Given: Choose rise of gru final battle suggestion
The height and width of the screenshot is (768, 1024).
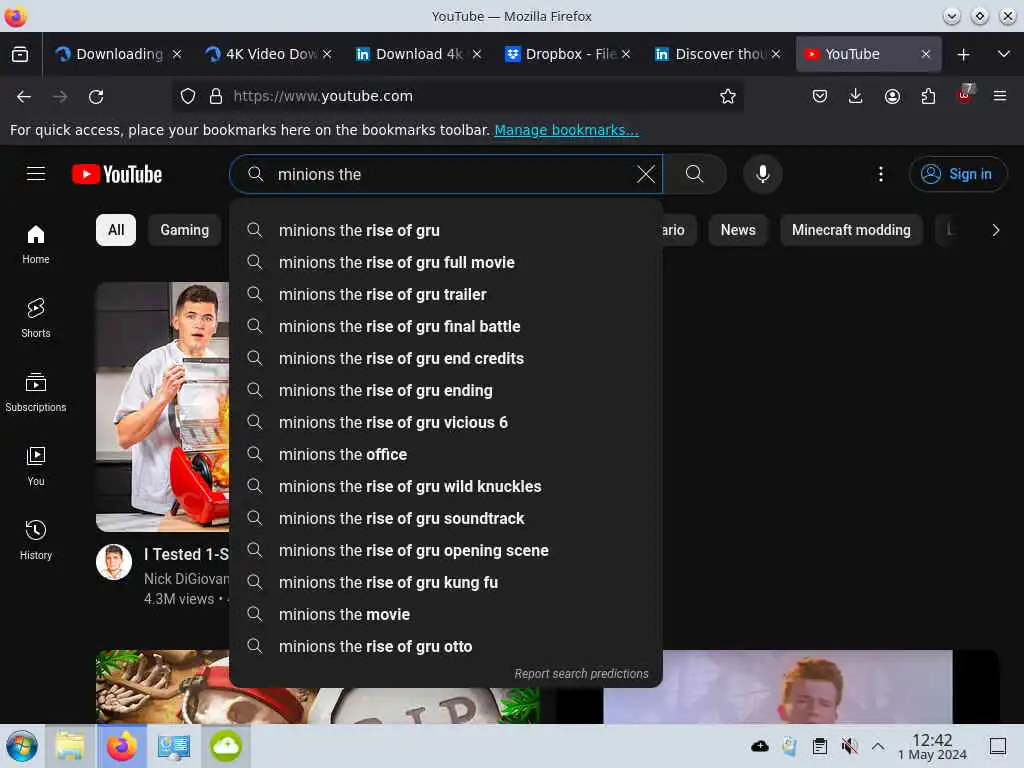Looking at the screenshot, I should click(x=446, y=327).
